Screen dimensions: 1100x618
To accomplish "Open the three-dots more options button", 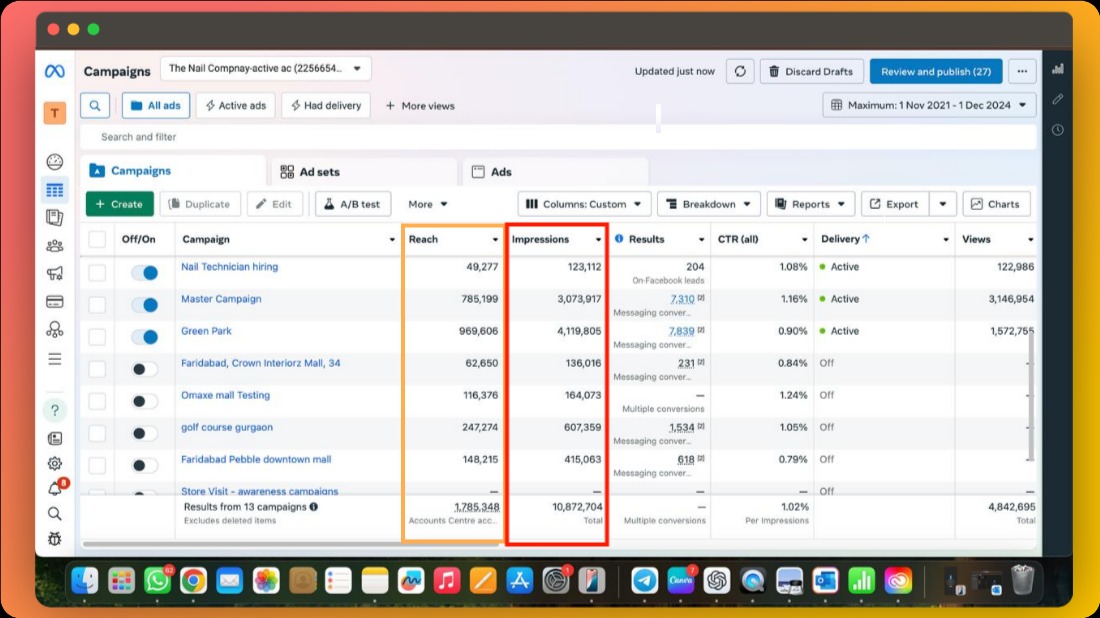I will pyautogui.click(x=1021, y=72).
